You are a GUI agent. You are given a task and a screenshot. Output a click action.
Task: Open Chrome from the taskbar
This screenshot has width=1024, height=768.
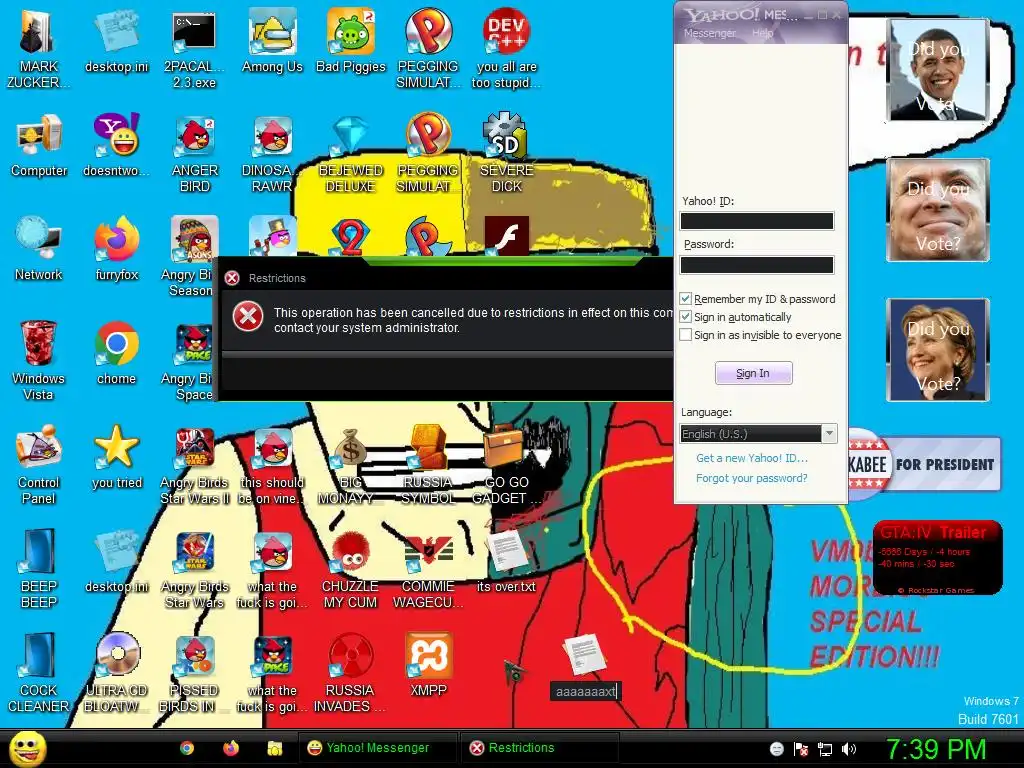[x=187, y=748]
